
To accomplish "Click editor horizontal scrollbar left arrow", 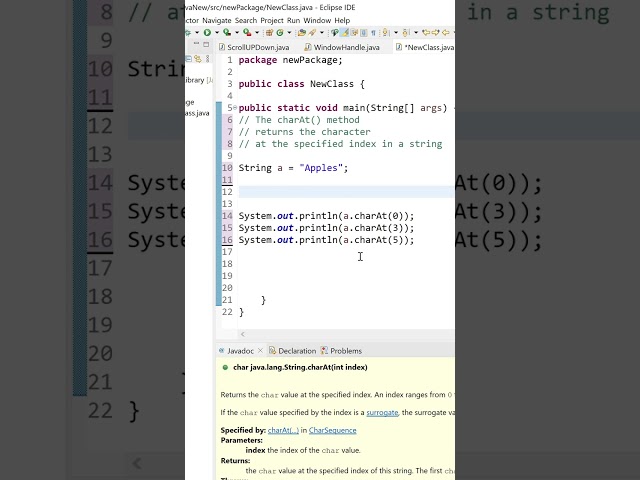I will click(243, 334).
